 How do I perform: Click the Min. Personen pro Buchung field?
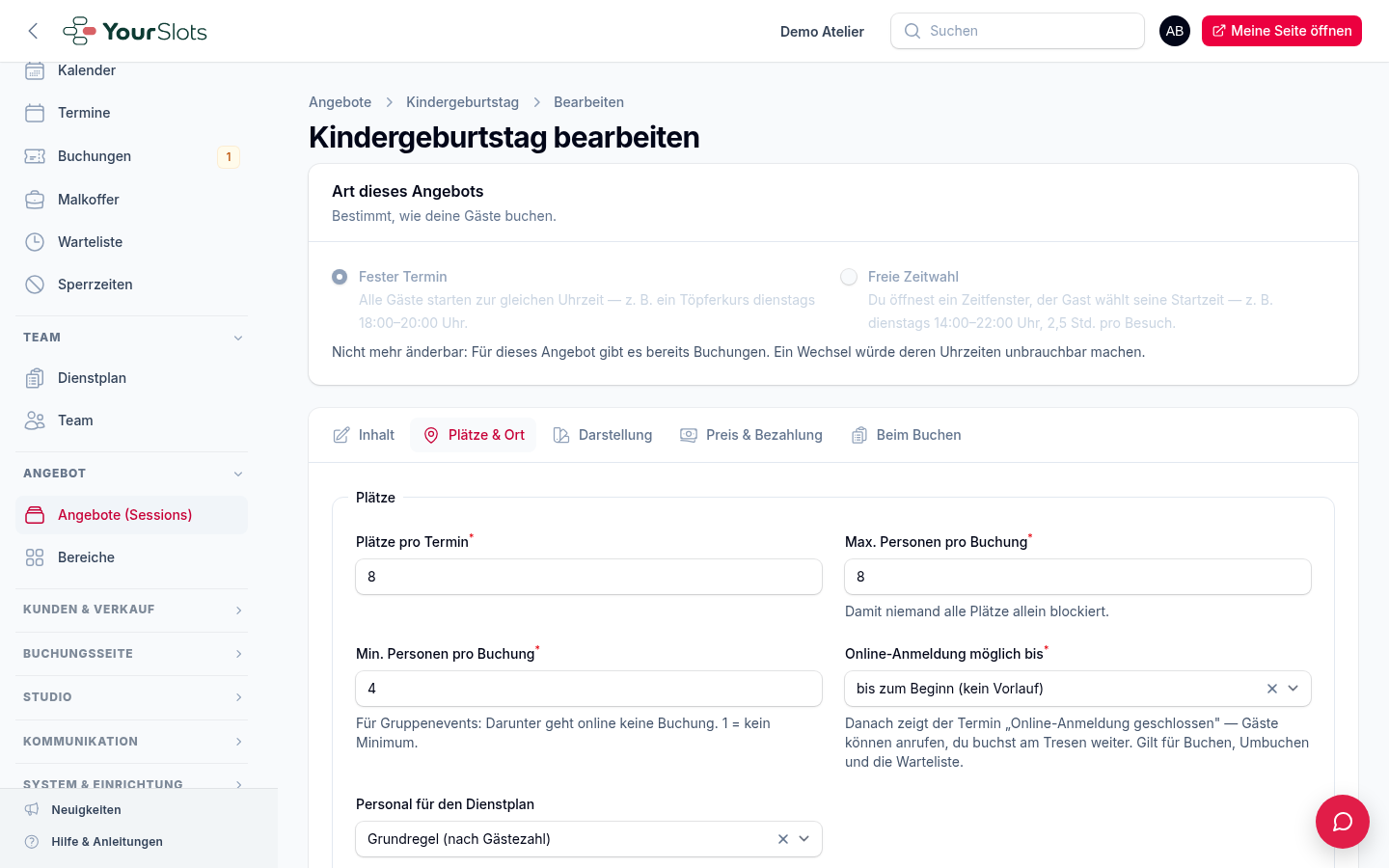[x=588, y=689]
